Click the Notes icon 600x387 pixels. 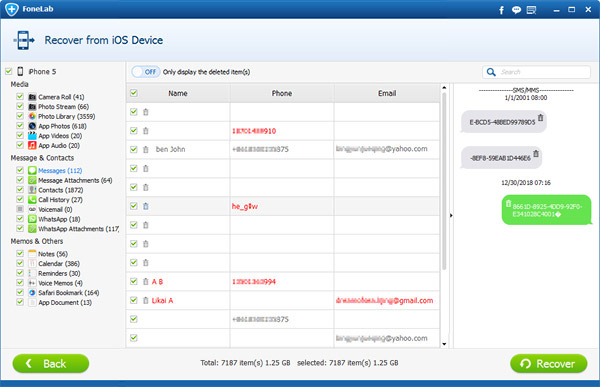point(32,254)
